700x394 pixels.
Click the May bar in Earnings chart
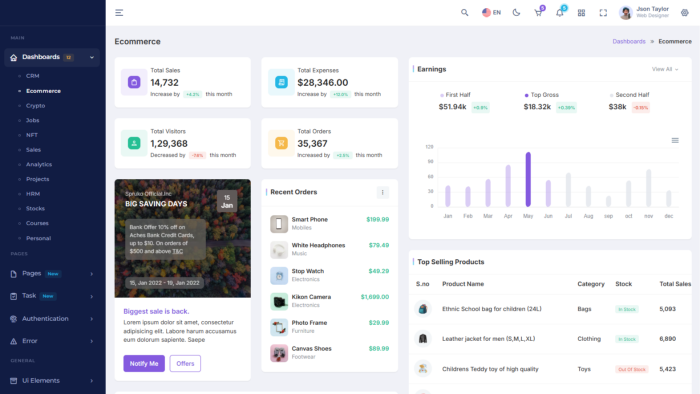coord(528,179)
